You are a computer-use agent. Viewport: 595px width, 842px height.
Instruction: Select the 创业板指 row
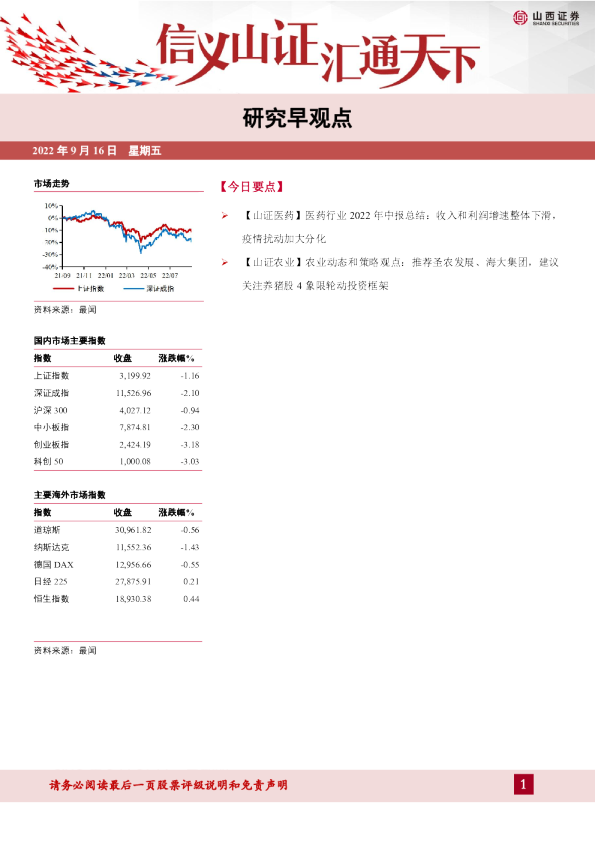click(x=117, y=445)
